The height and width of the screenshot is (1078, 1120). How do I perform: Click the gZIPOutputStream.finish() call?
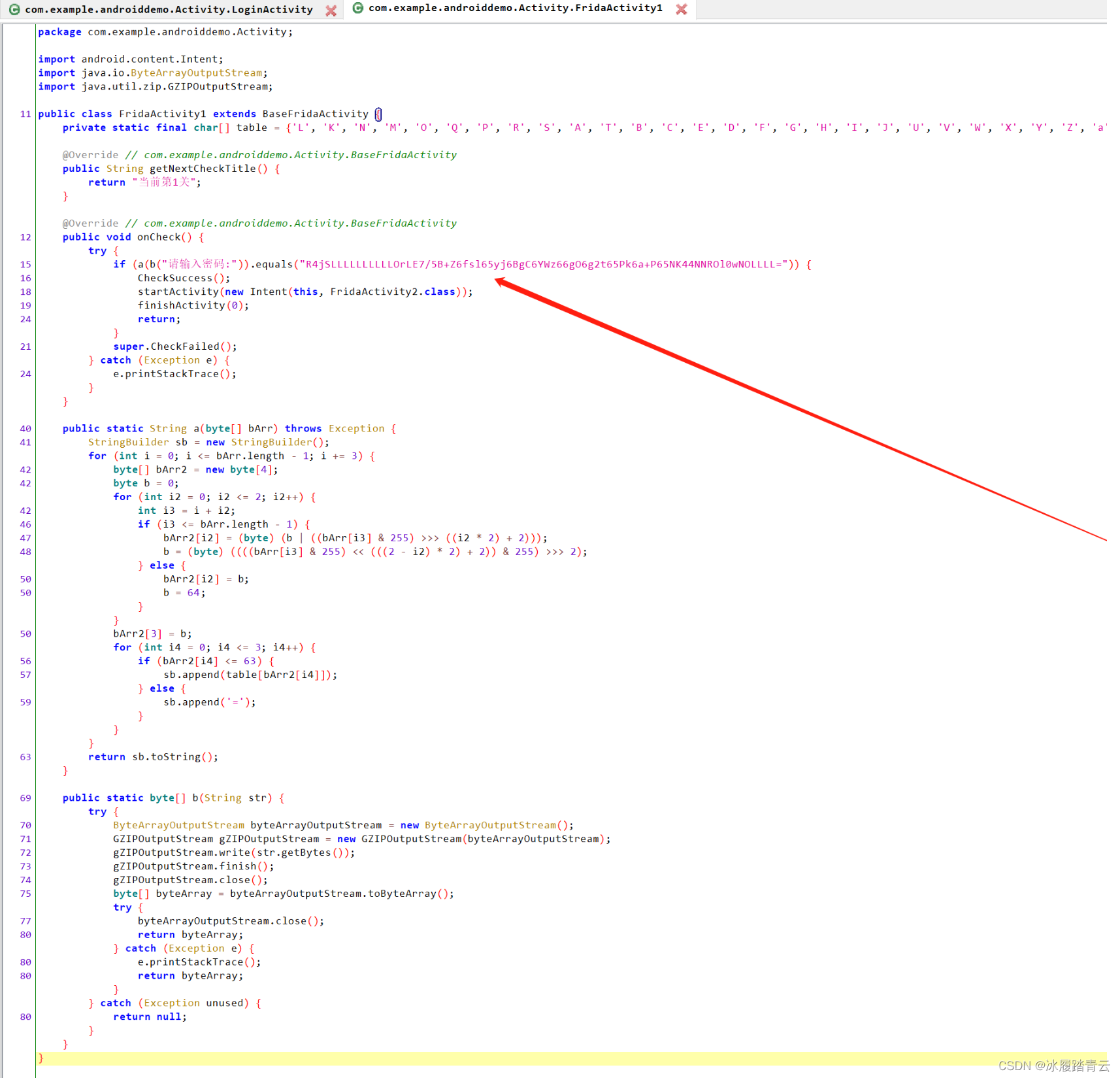(x=193, y=867)
